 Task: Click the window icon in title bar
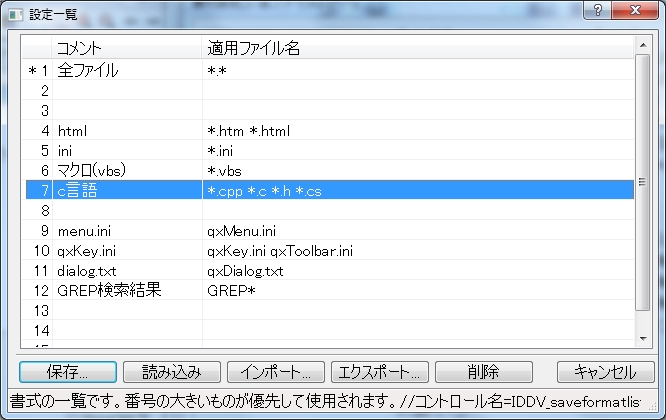(x=14, y=13)
